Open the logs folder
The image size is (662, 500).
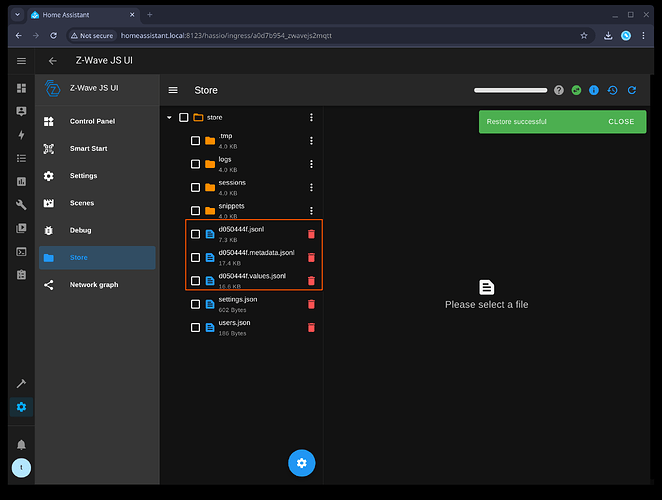pyautogui.click(x=225, y=159)
